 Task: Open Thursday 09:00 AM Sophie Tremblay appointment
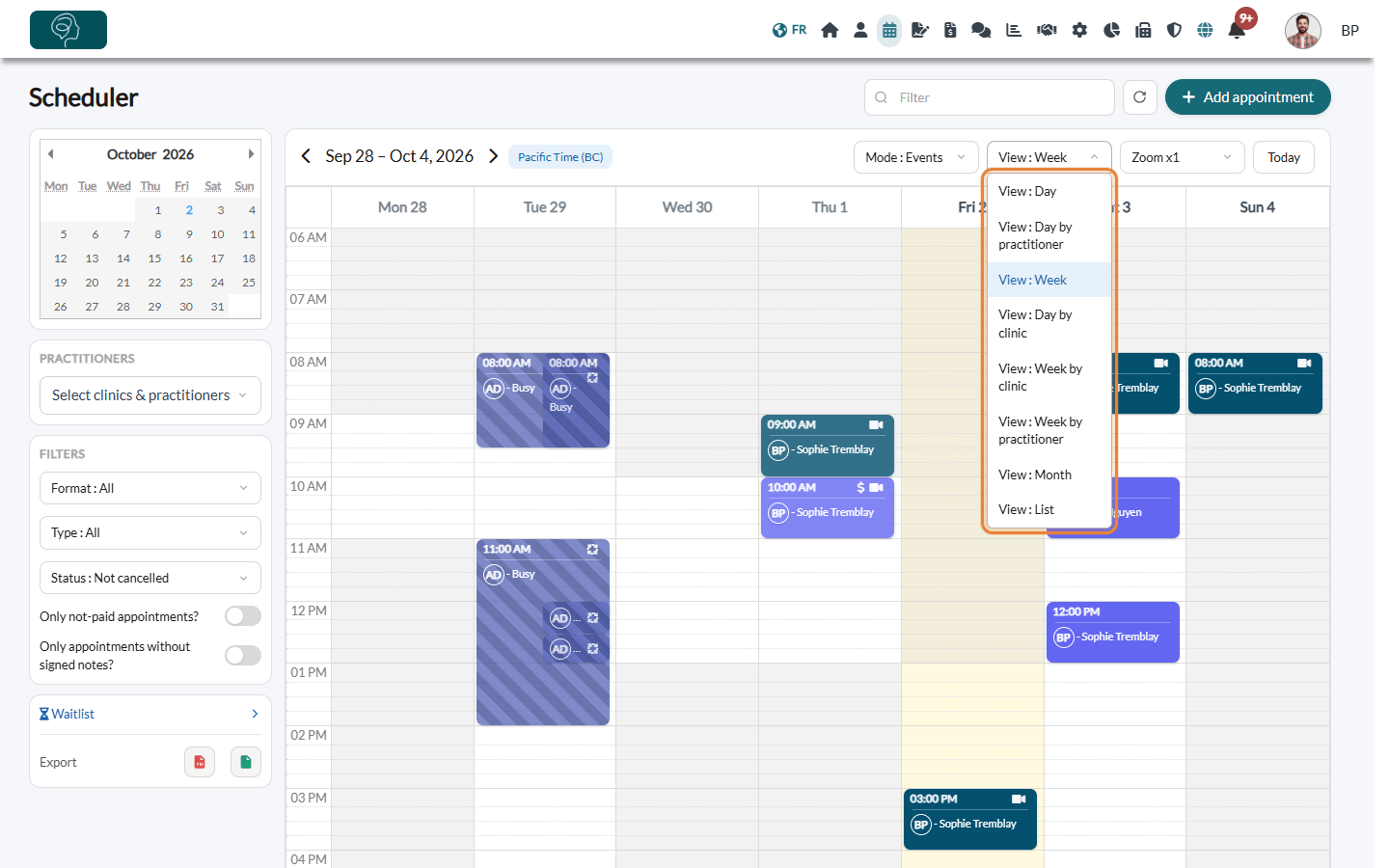click(827, 445)
